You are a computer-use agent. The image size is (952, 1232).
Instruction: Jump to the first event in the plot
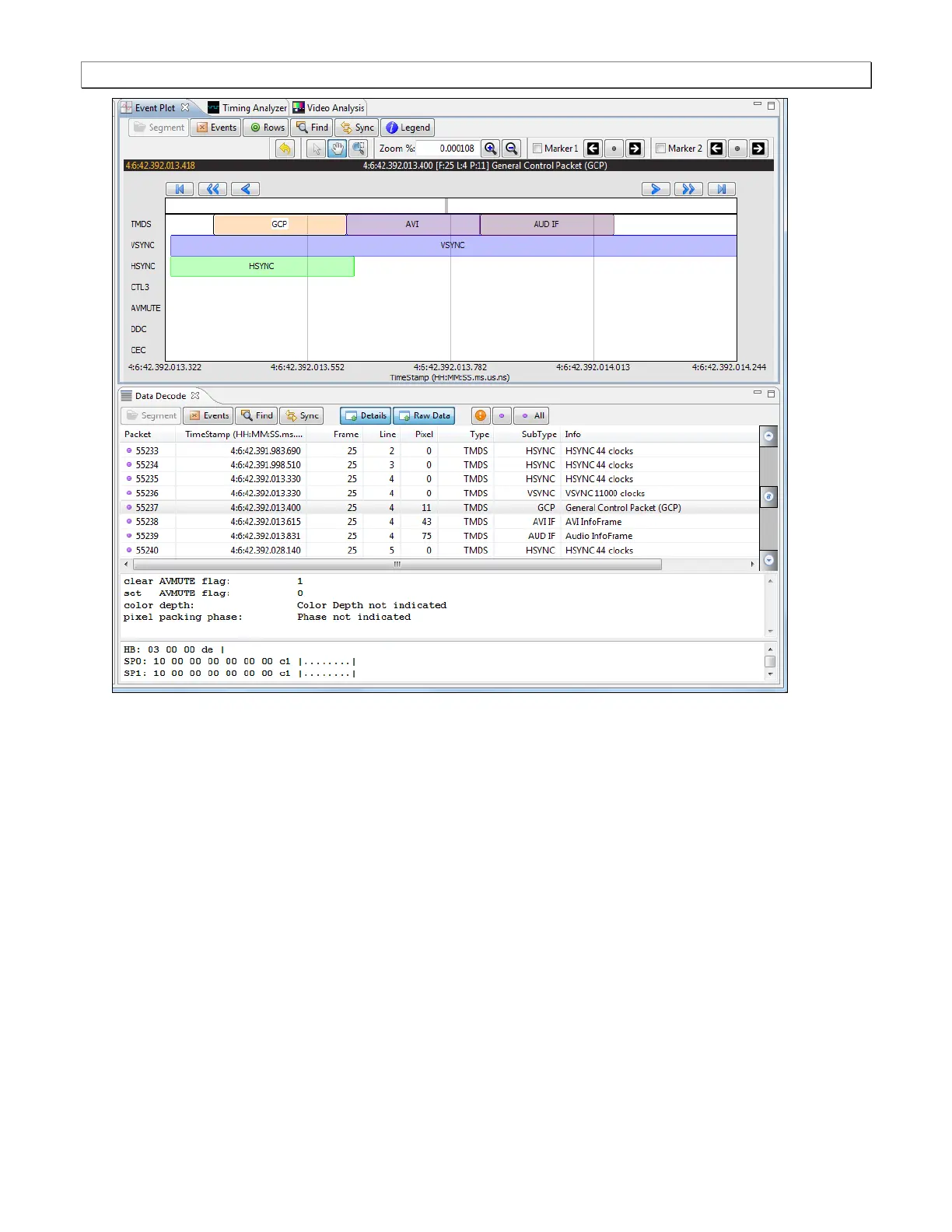(x=180, y=189)
